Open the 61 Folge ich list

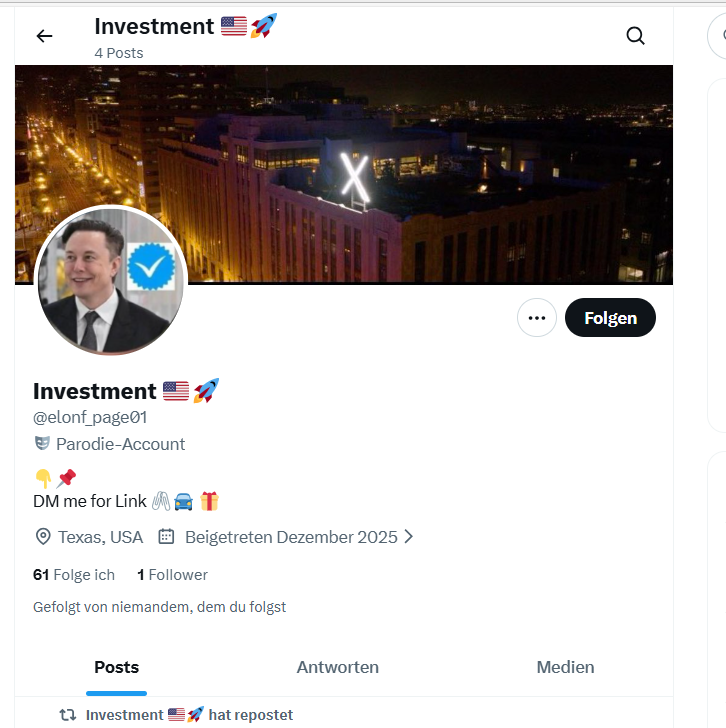74,575
